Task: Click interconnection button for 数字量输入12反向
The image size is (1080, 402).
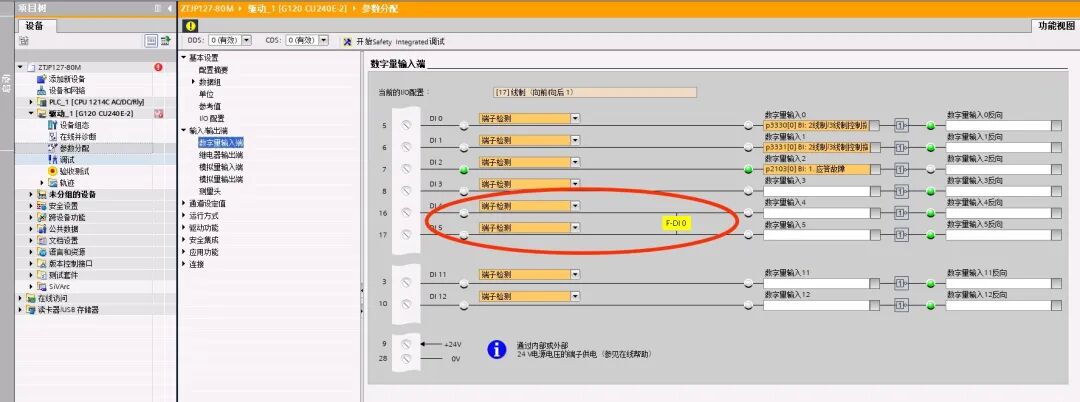Action: click(1057, 305)
